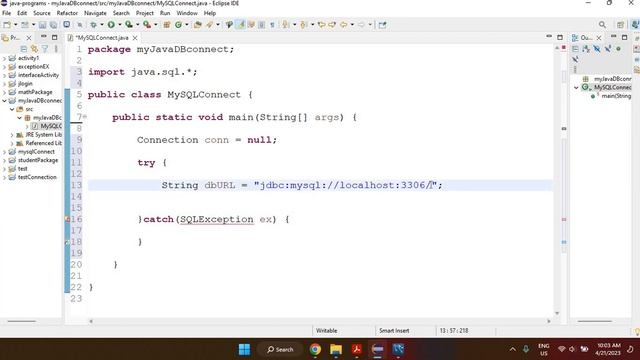Click the Debug bug icon
Image resolution: width=640 pixels, height=360 pixels.
pos(93,25)
